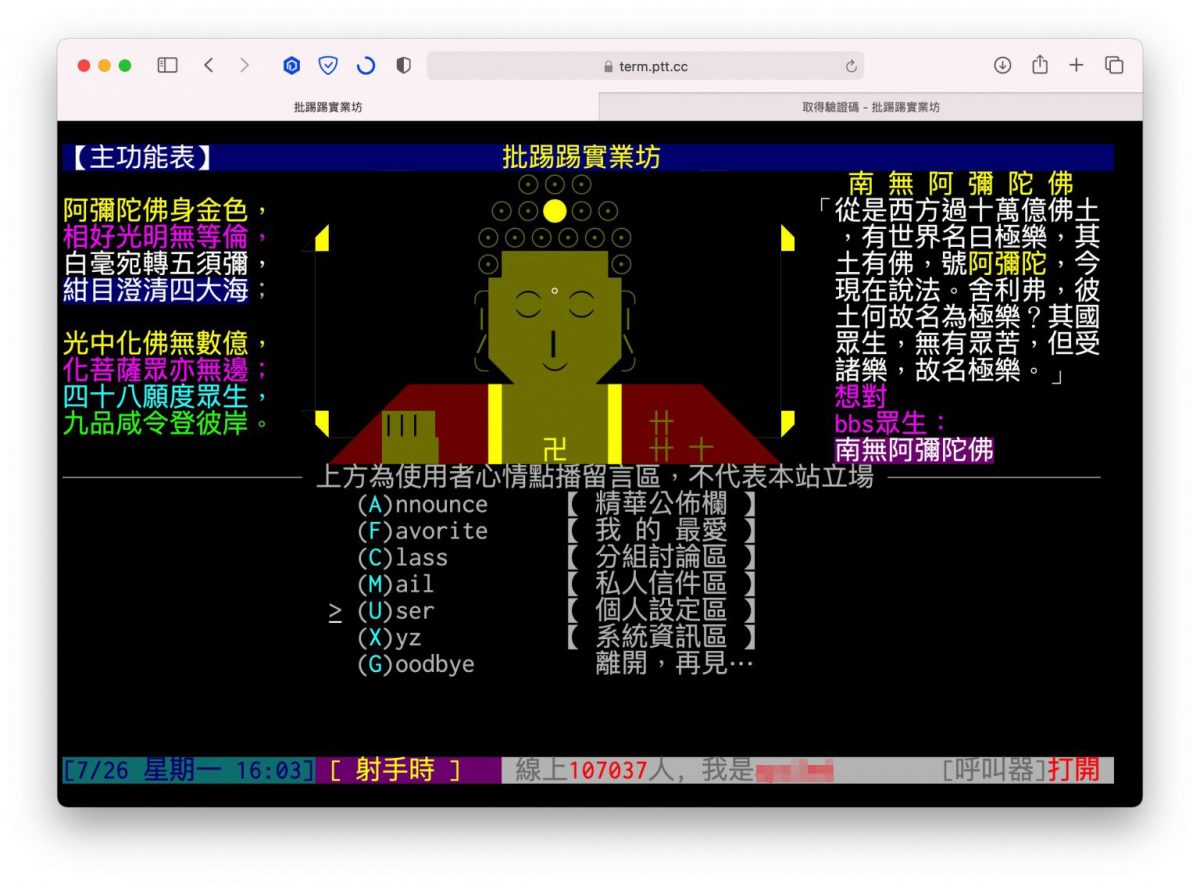The height and width of the screenshot is (883, 1200).
Task: Show Safari downloads
Action: click(x=1003, y=65)
